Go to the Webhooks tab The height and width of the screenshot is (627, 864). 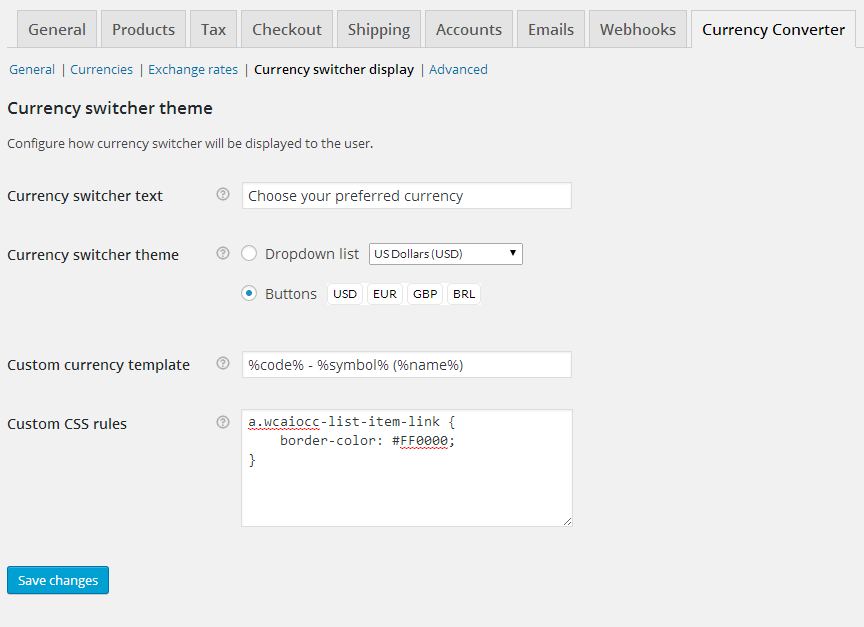637,29
